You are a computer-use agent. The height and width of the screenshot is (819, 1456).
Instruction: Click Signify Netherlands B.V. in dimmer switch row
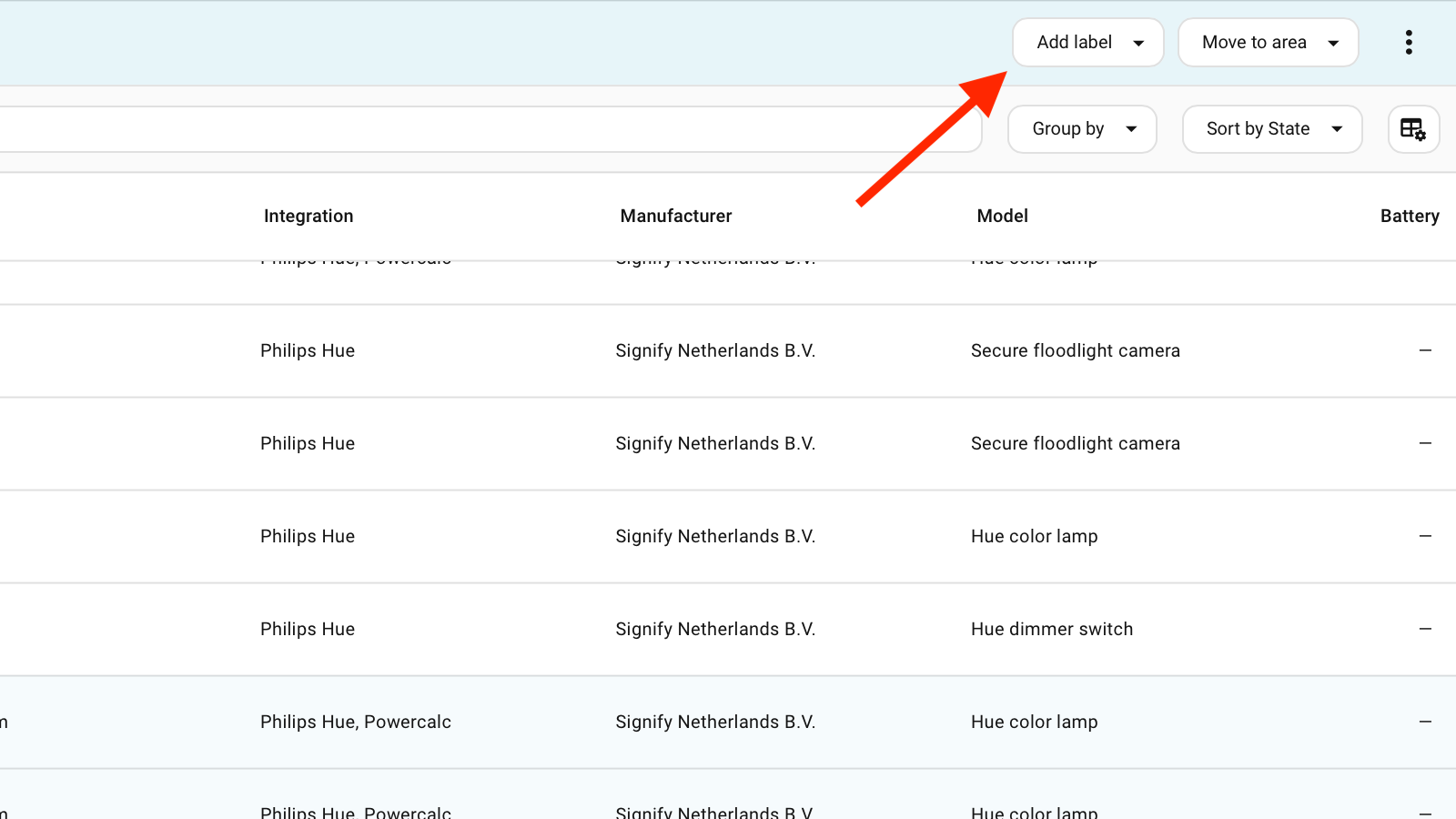pyautogui.click(x=715, y=630)
